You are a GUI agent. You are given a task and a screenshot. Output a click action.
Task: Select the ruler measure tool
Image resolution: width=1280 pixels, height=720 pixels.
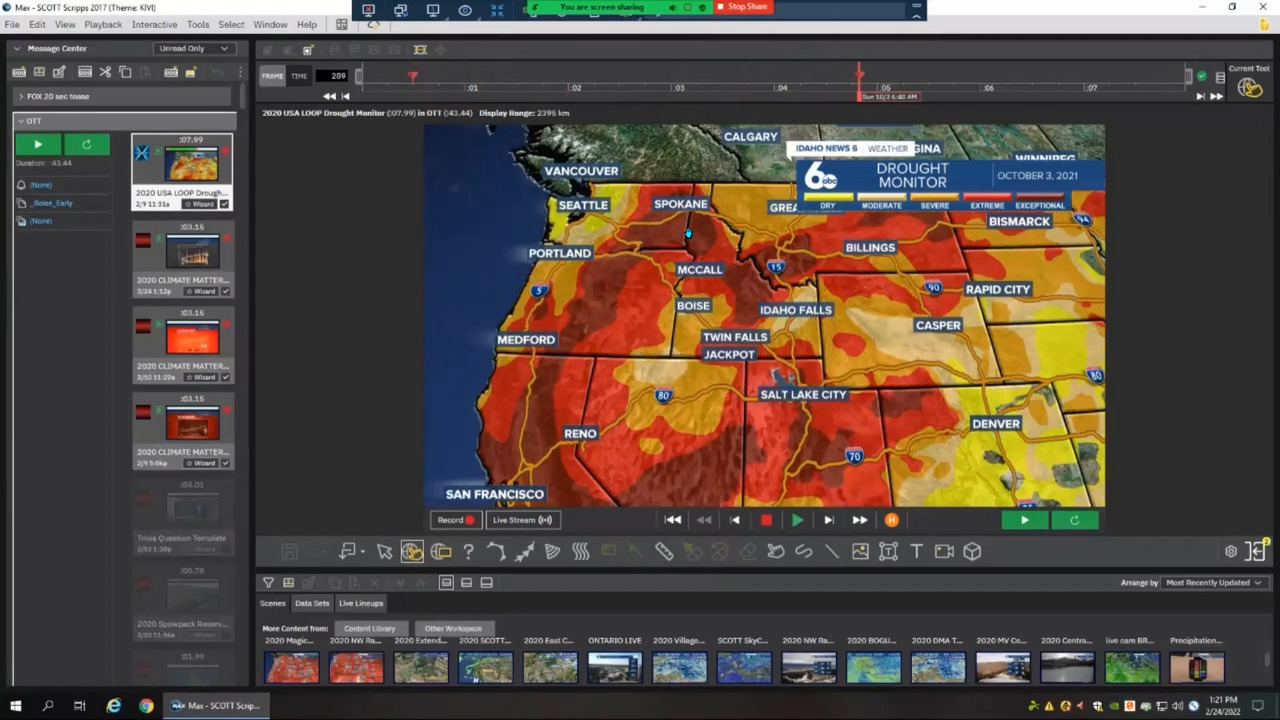pos(664,551)
